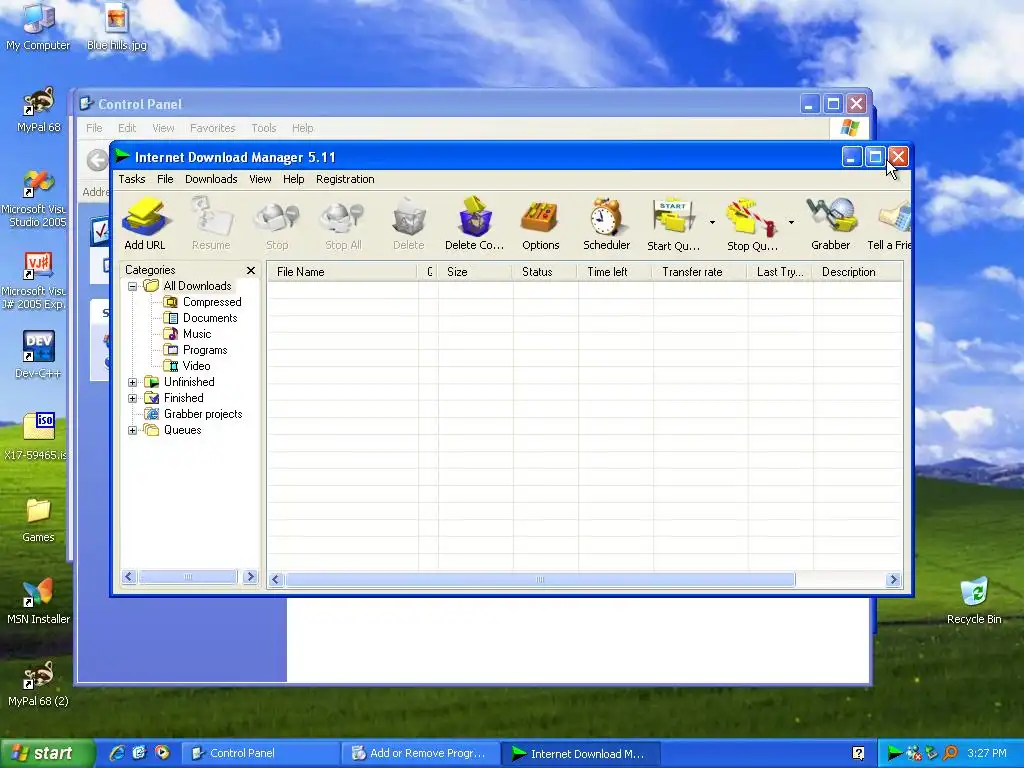Sort by Transfer rate column header
Screen dimensions: 1024x768
[x=699, y=272]
